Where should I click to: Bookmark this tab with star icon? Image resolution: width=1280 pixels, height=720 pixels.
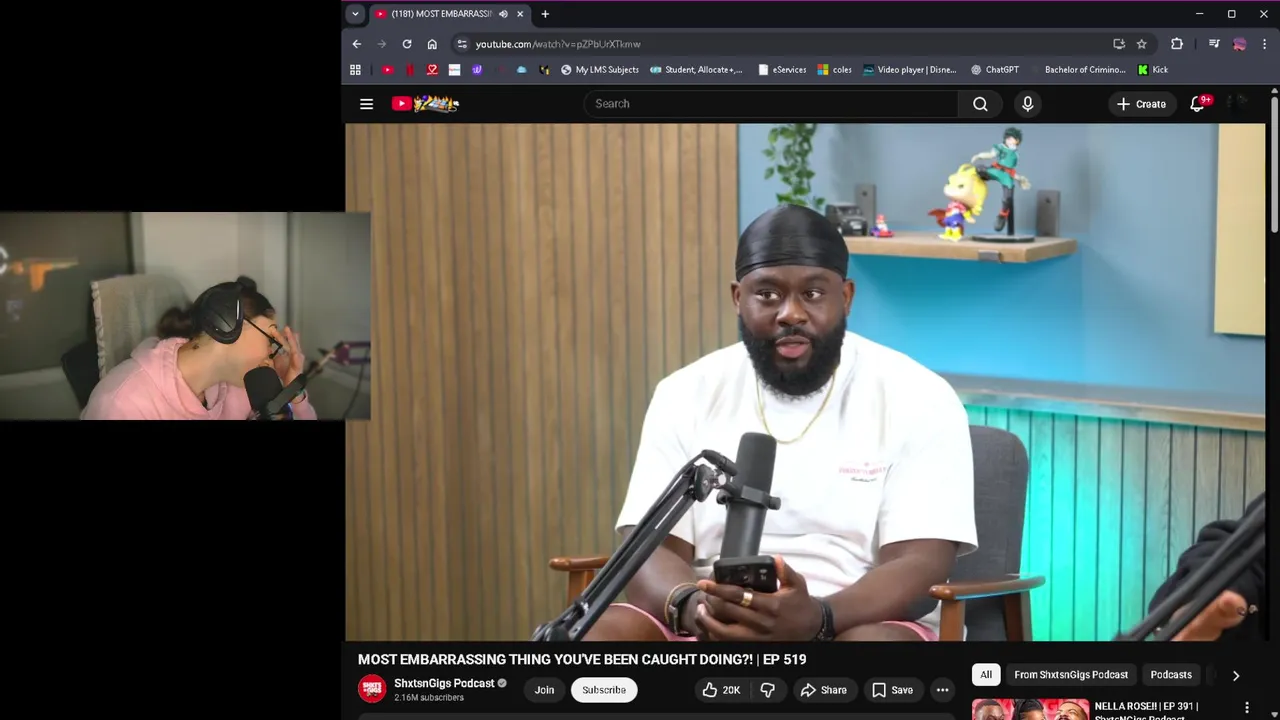[1141, 44]
